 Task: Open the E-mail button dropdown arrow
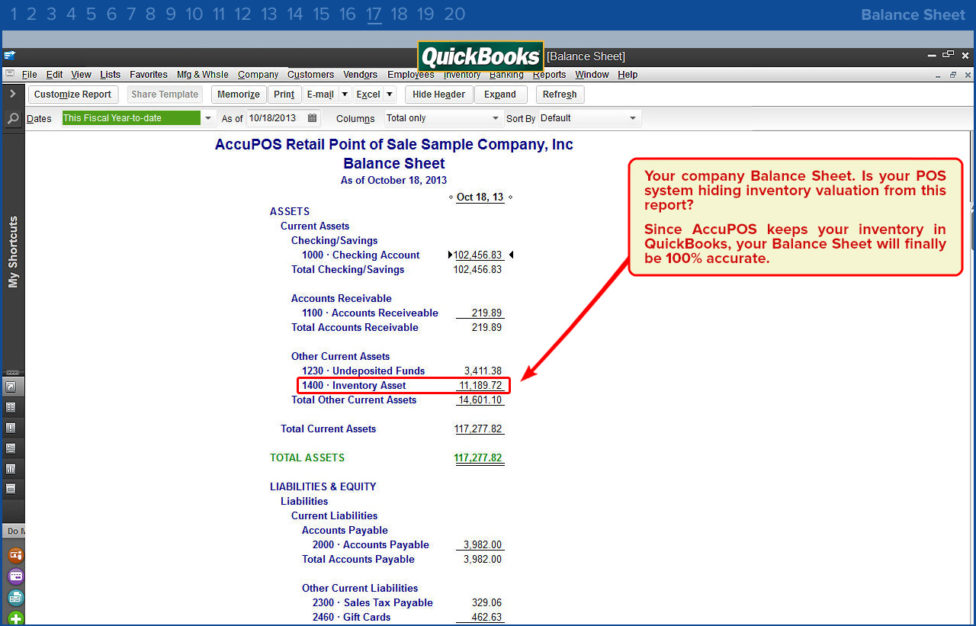point(344,94)
